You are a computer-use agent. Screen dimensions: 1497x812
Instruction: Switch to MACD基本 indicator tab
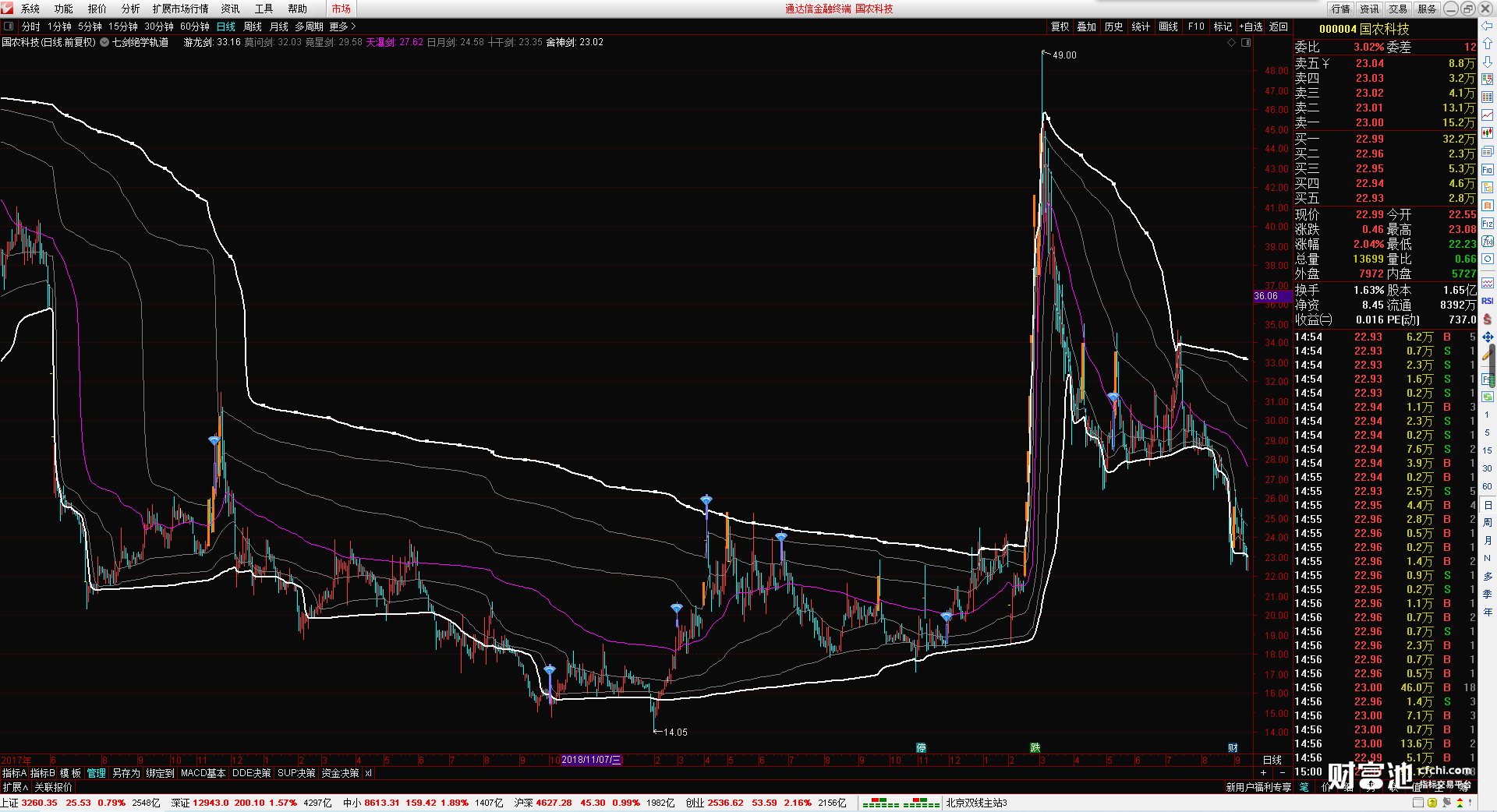click(203, 773)
